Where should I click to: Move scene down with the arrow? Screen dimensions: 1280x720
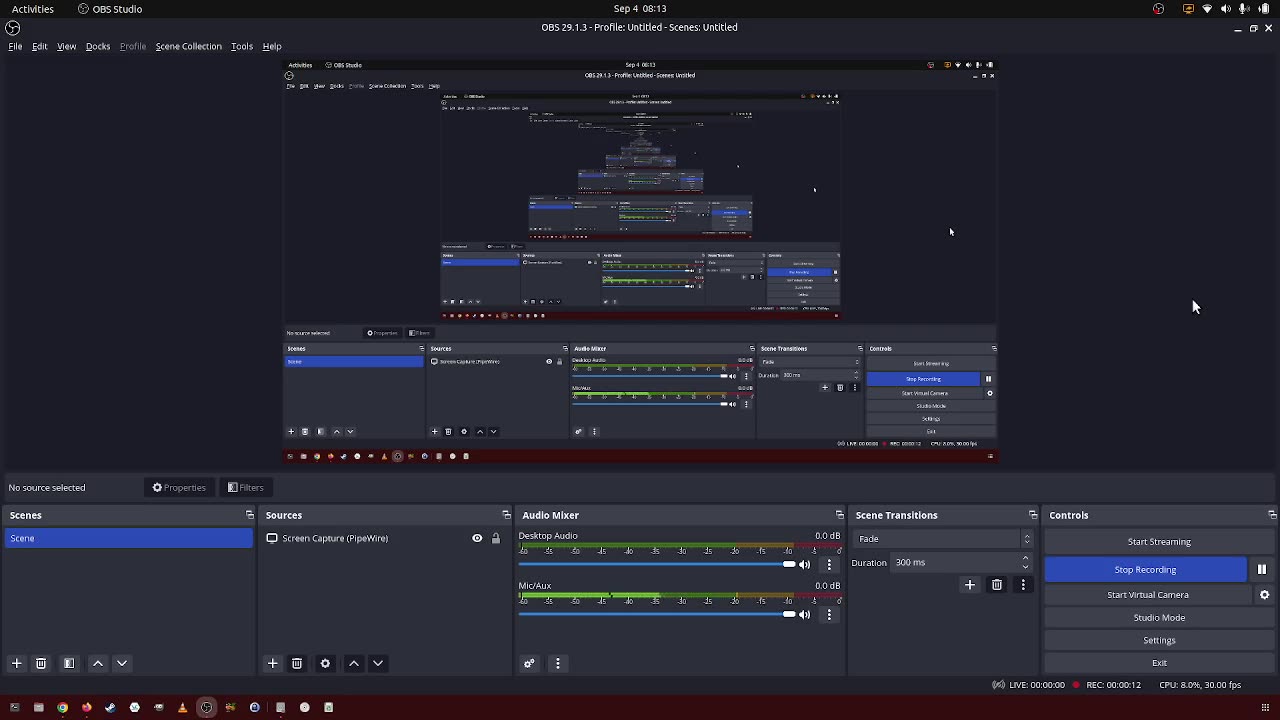tap(122, 663)
